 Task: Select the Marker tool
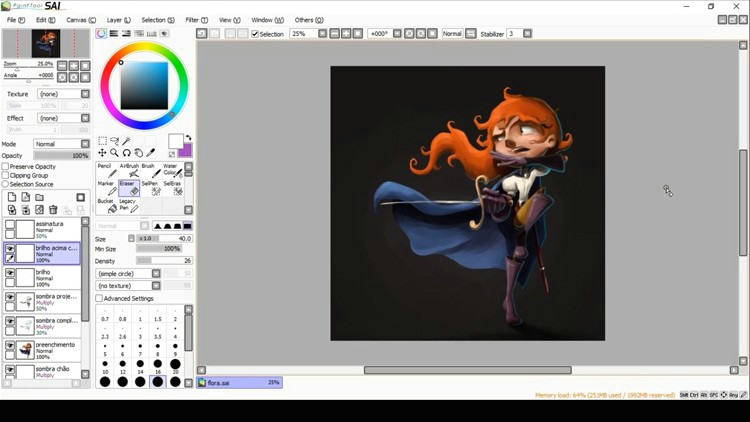pos(107,188)
